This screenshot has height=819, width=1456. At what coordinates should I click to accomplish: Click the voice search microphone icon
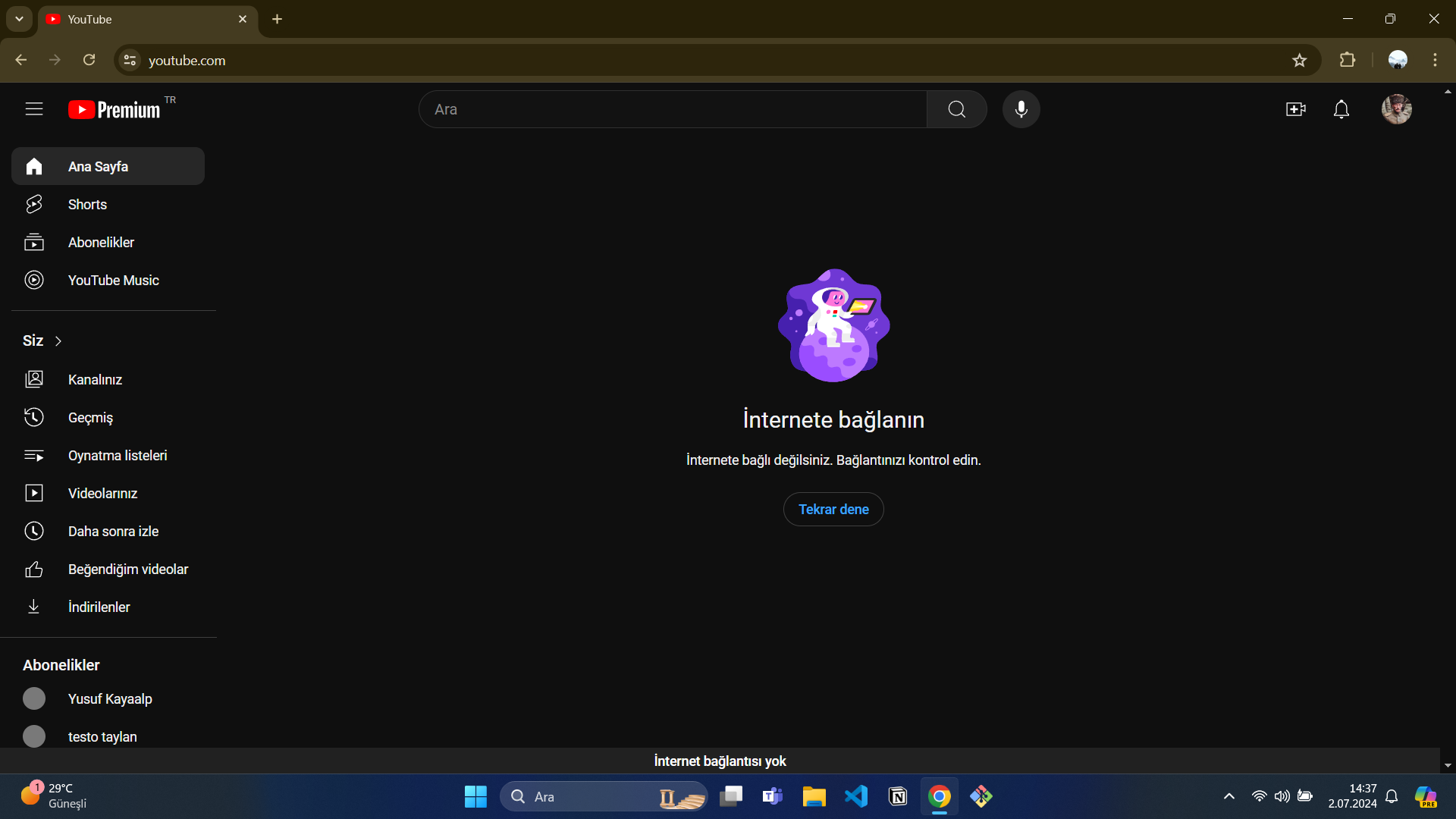point(1021,109)
